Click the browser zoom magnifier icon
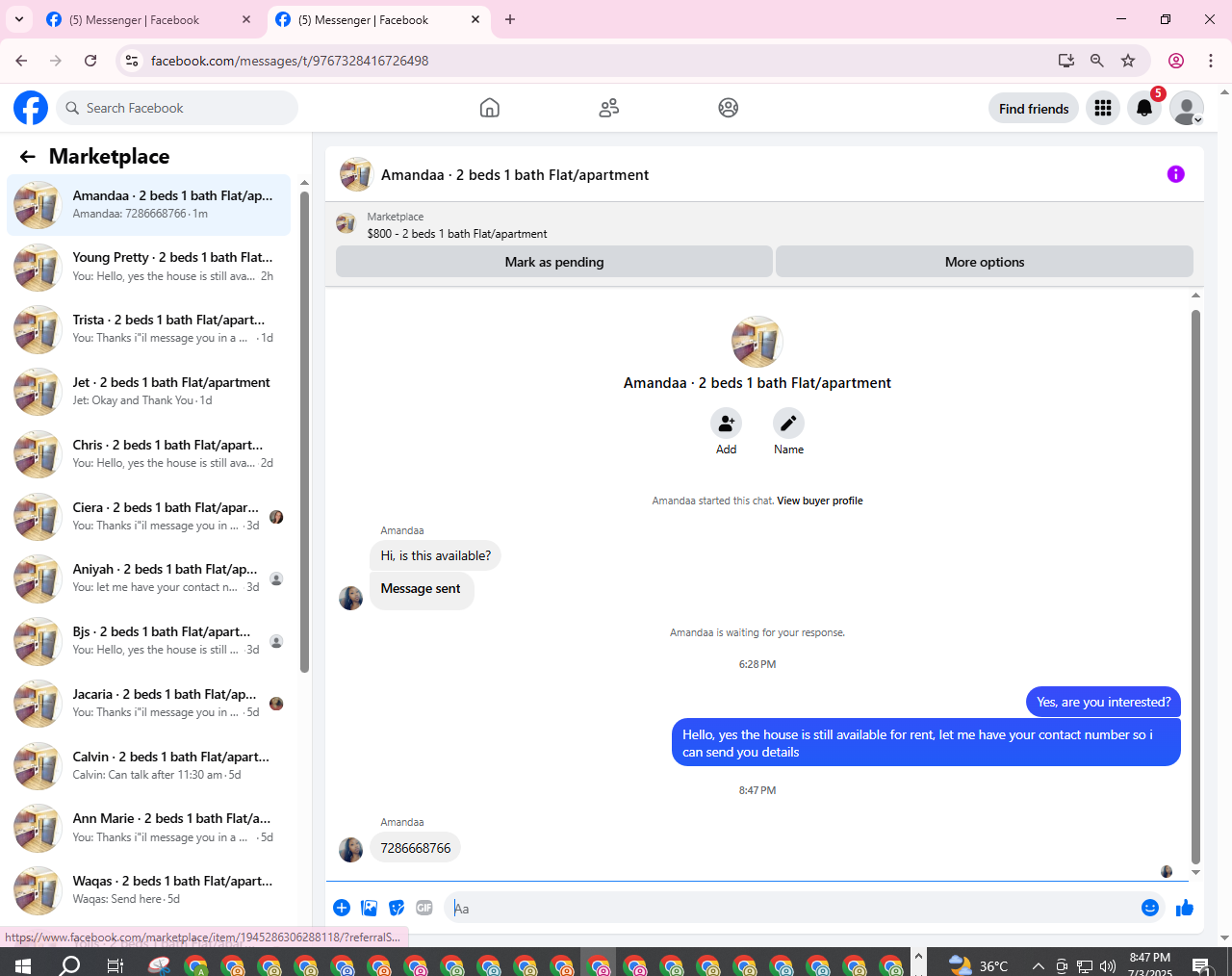1232x976 pixels. (1096, 61)
